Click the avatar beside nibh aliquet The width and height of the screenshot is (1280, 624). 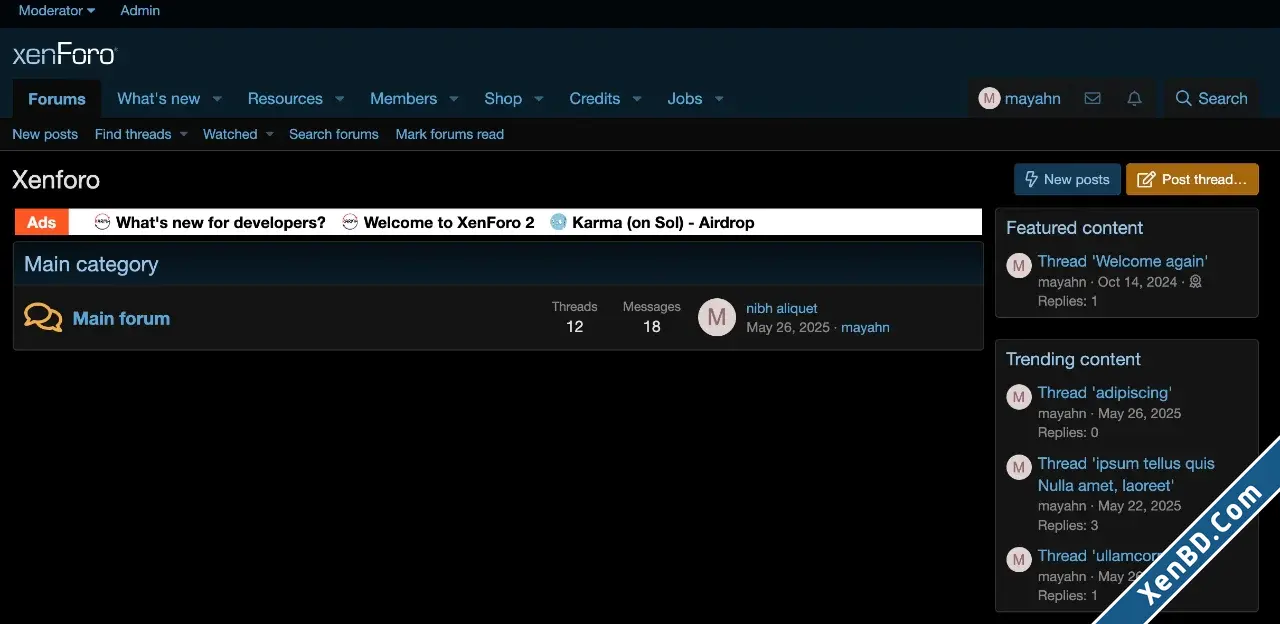[717, 318]
